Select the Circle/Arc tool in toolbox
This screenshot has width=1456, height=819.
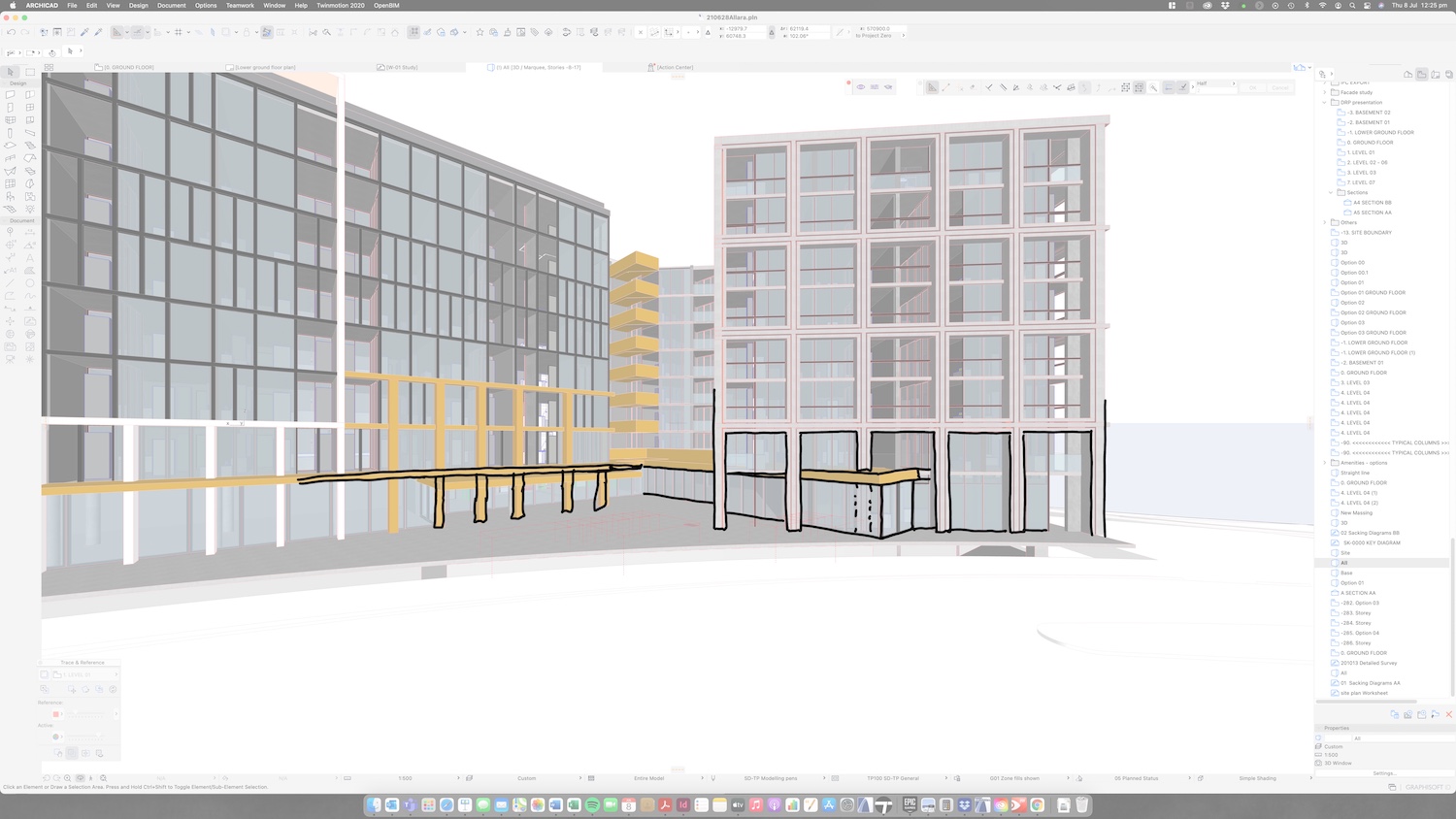(x=30, y=283)
